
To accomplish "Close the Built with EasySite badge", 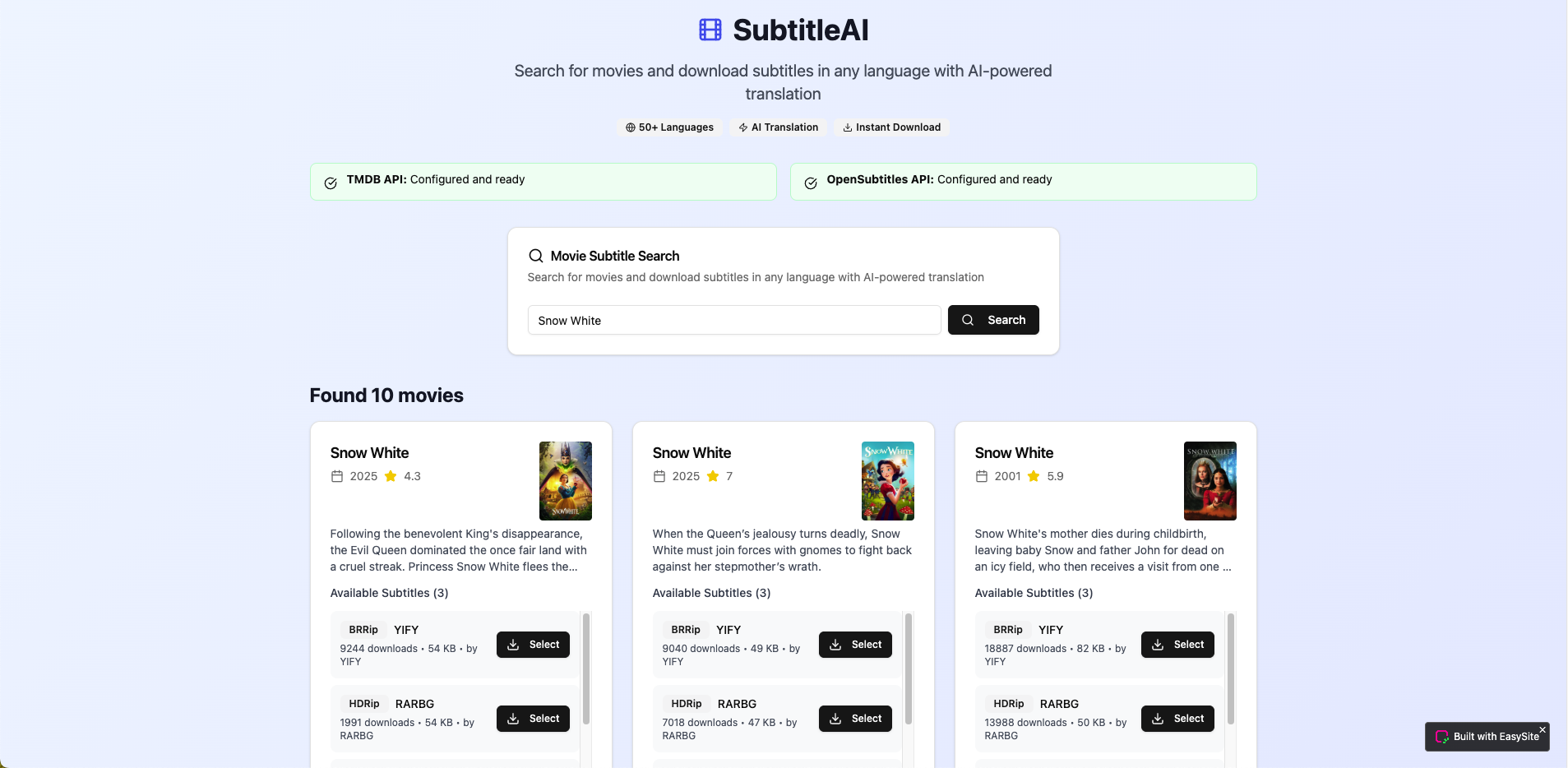I will (x=1543, y=729).
